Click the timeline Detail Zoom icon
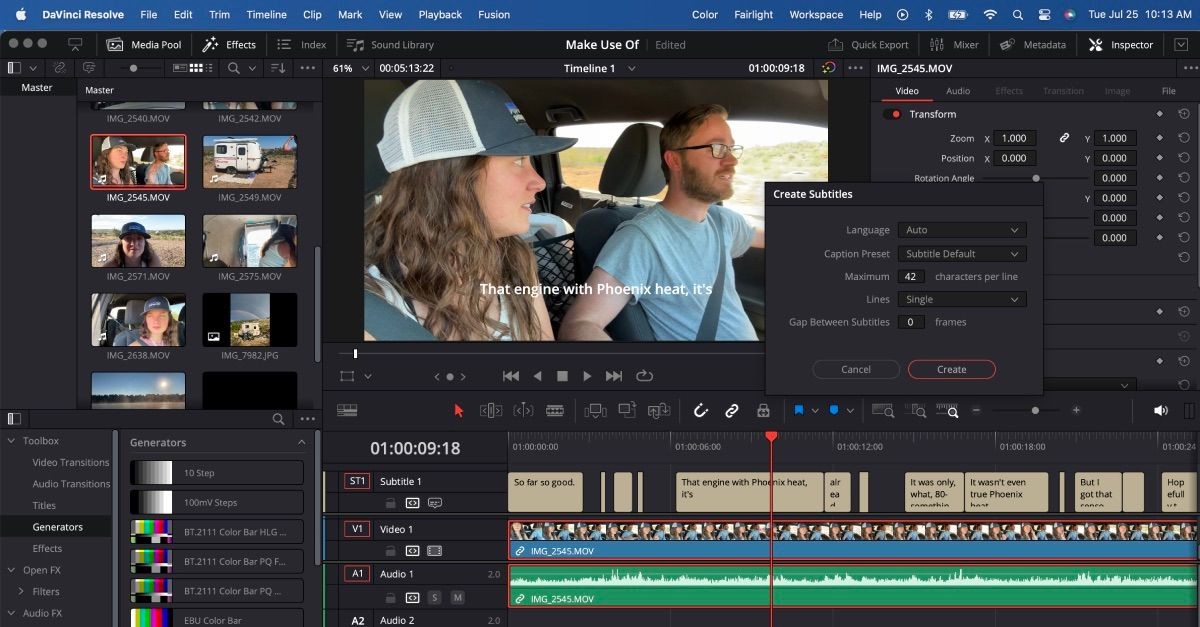This screenshot has width=1200, height=627. [x=916, y=410]
